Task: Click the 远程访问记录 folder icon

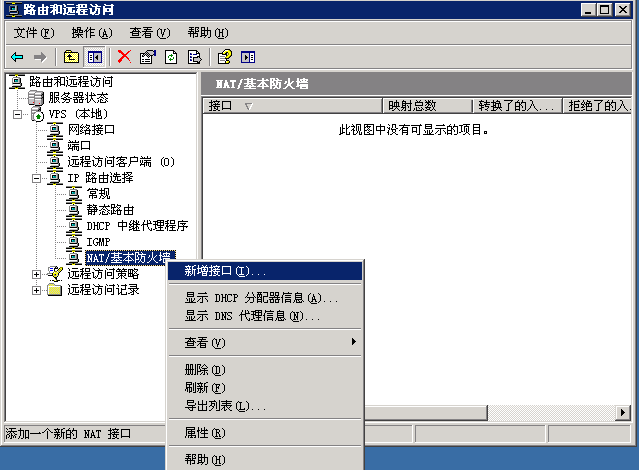Action: pyautogui.click(x=55, y=290)
